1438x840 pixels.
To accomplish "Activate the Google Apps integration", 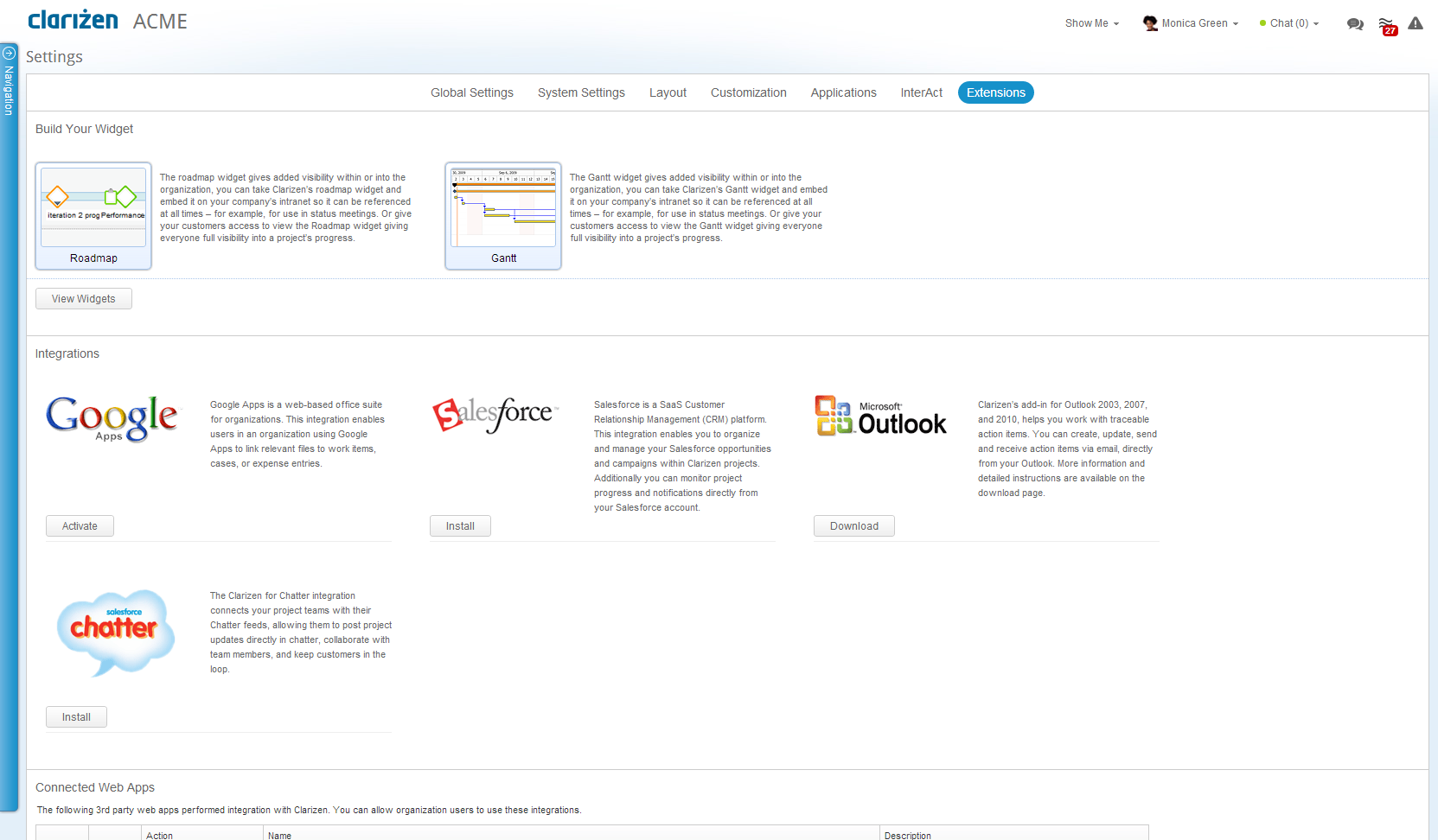I will [80, 526].
